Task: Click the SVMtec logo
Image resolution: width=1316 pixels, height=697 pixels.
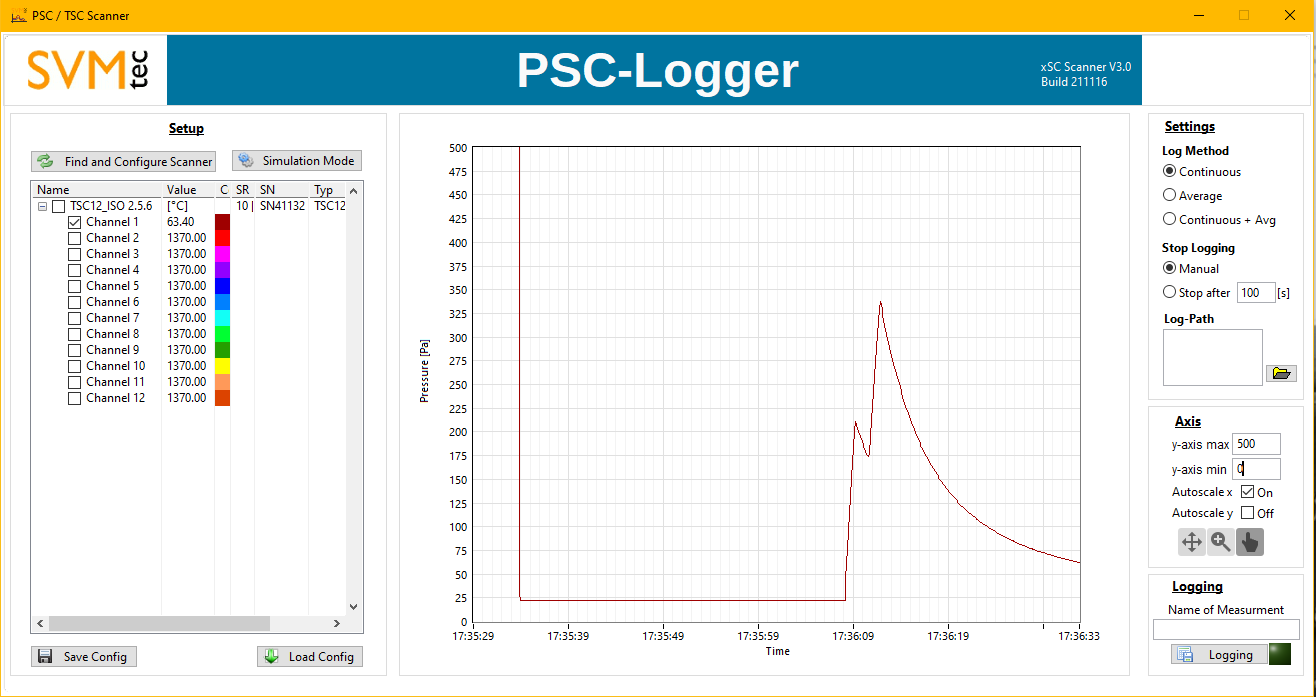Action: point(88,70)
